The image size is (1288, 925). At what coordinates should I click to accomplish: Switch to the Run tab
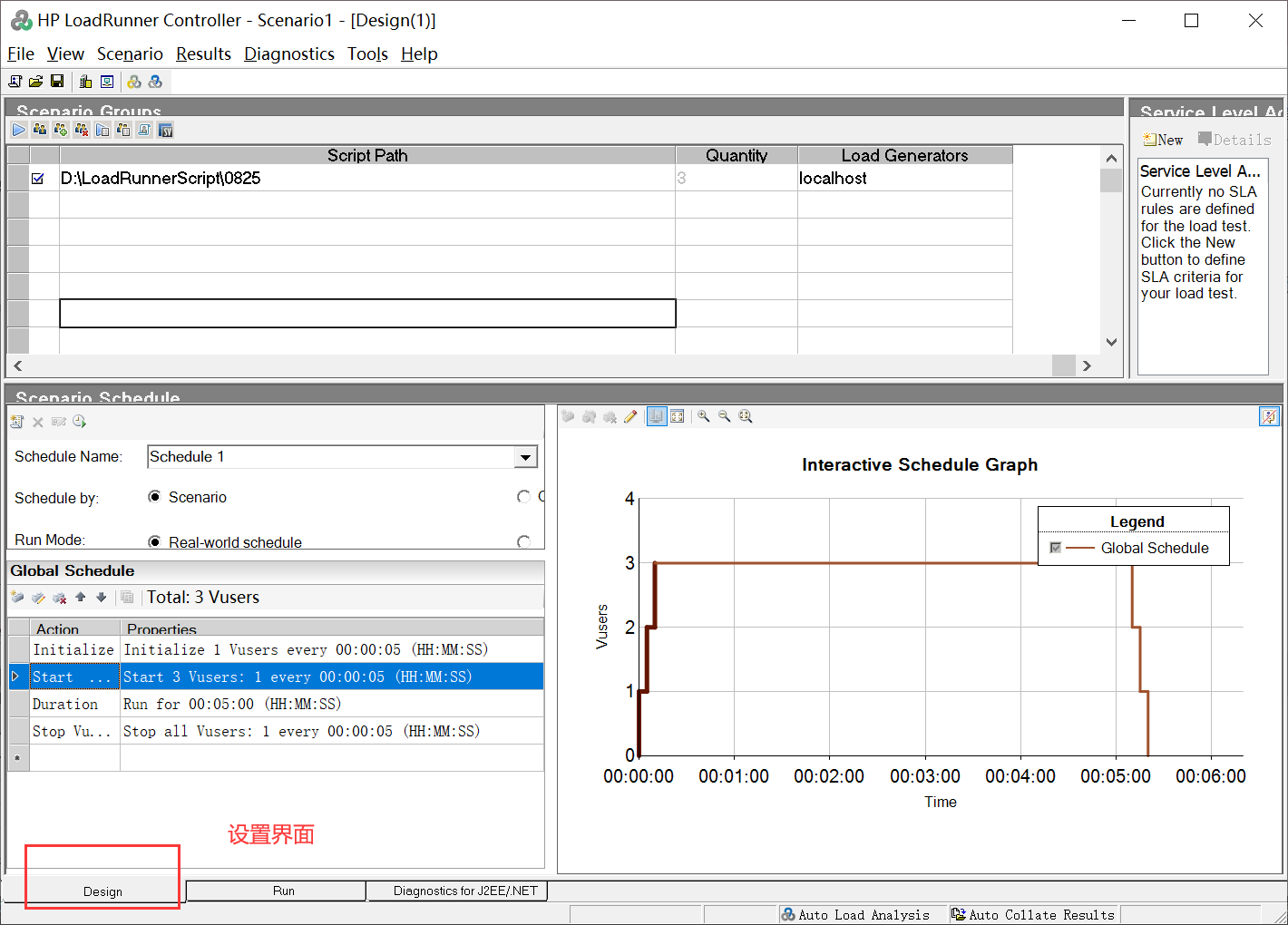coord(276,891)
